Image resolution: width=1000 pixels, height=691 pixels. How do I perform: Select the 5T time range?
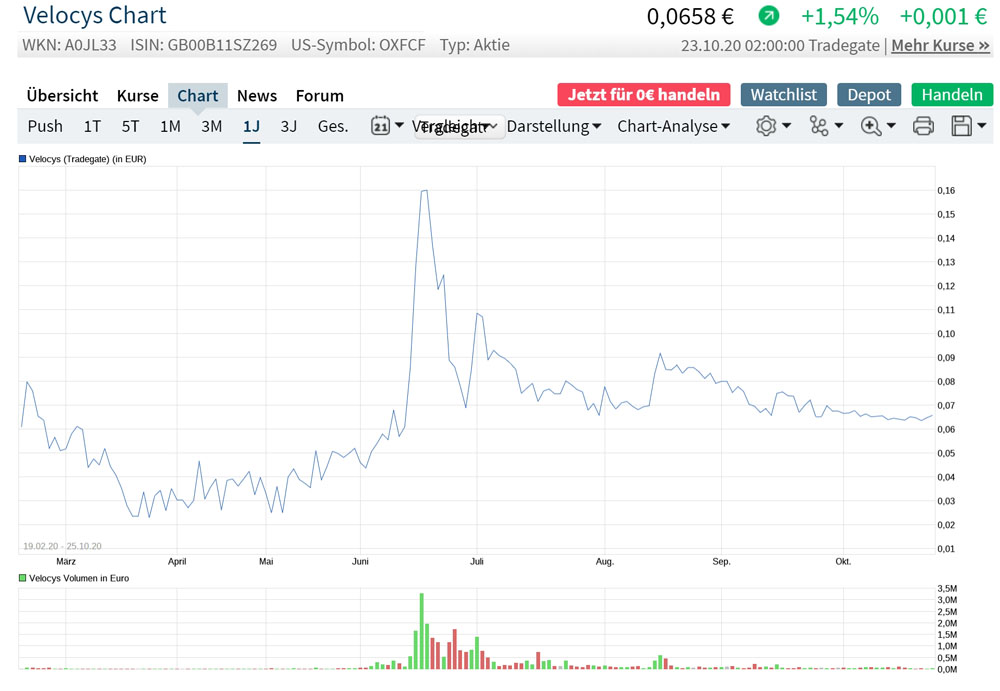[x=130, y=126]
